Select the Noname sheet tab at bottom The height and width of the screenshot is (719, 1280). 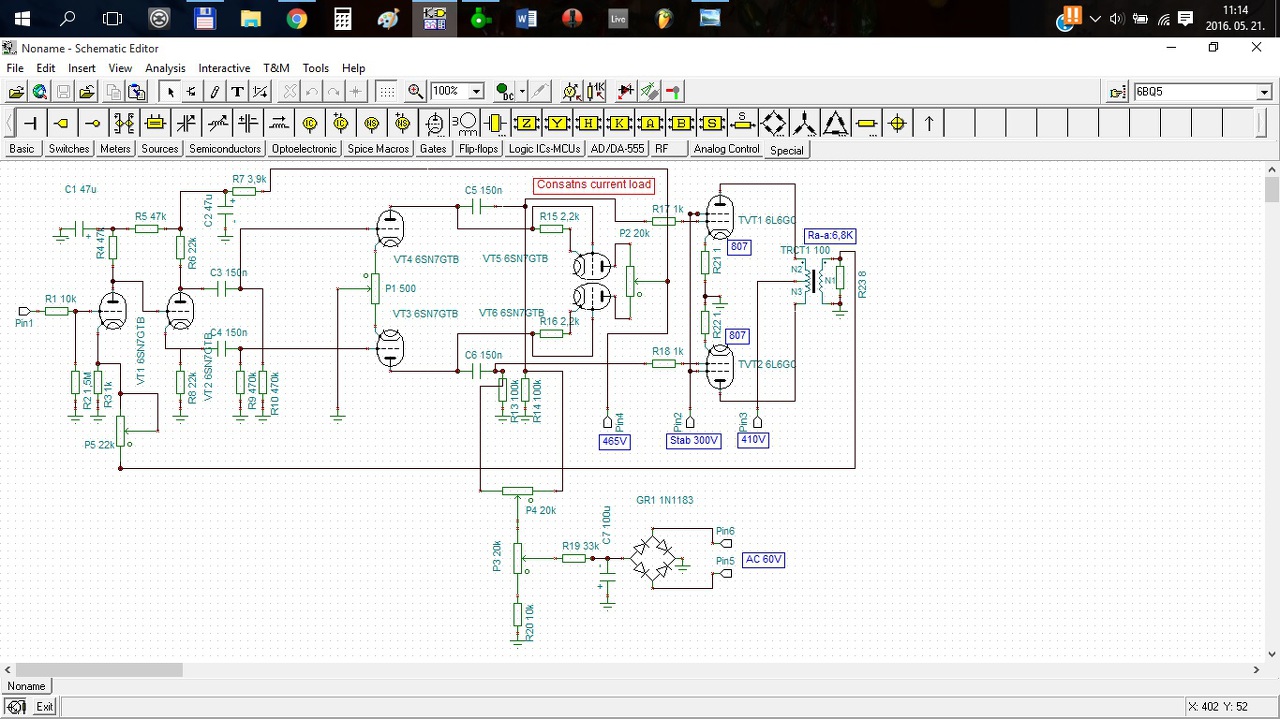pyautogui.click(x=26, y=686)
